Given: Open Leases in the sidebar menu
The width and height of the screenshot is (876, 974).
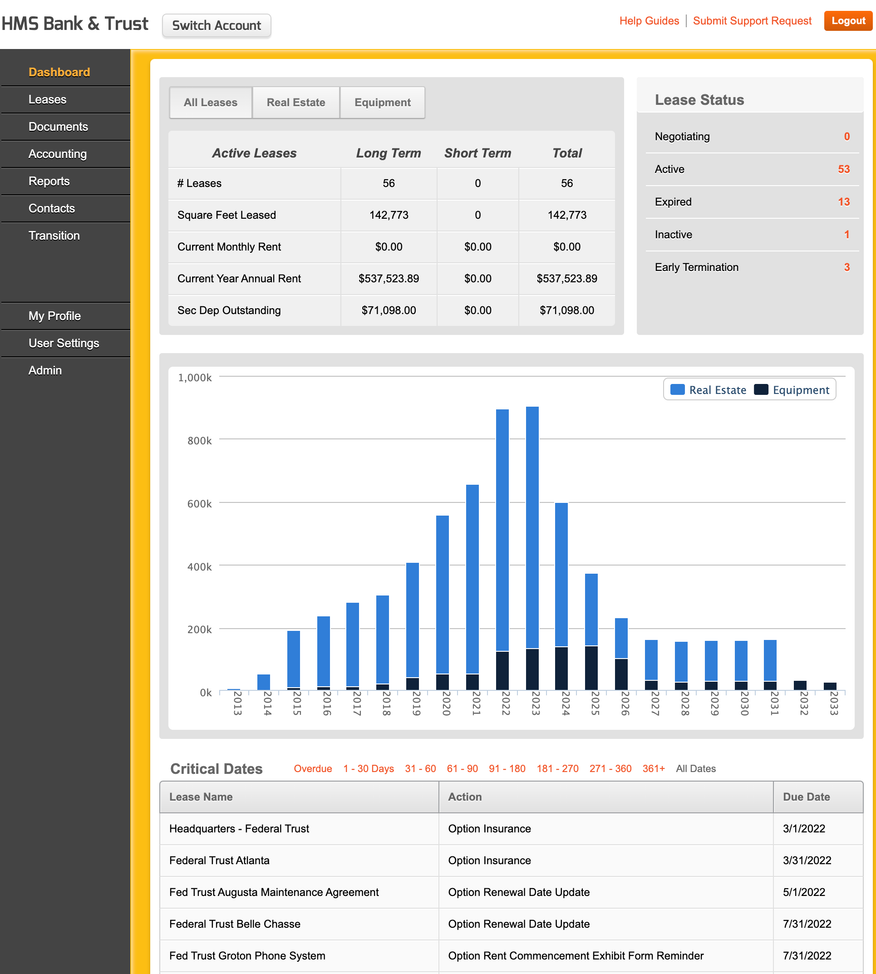Looking at the screenshot, I should 47,100.
